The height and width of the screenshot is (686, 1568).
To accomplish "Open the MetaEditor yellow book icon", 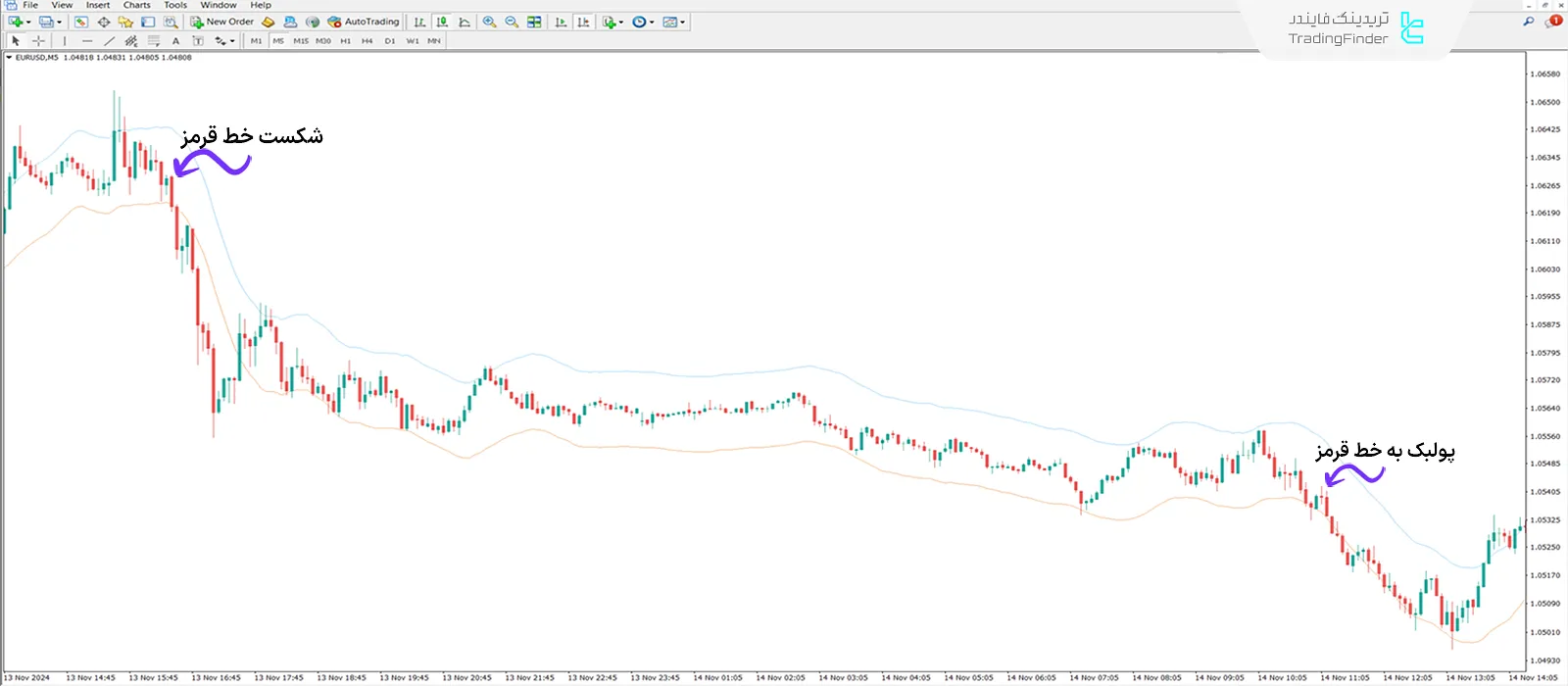I will click(268, 22).
